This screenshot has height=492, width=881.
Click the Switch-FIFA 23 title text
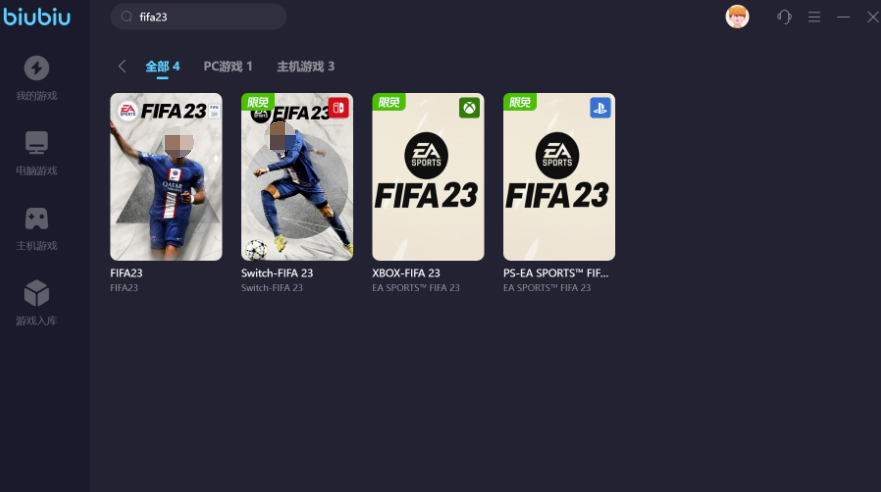277,273
